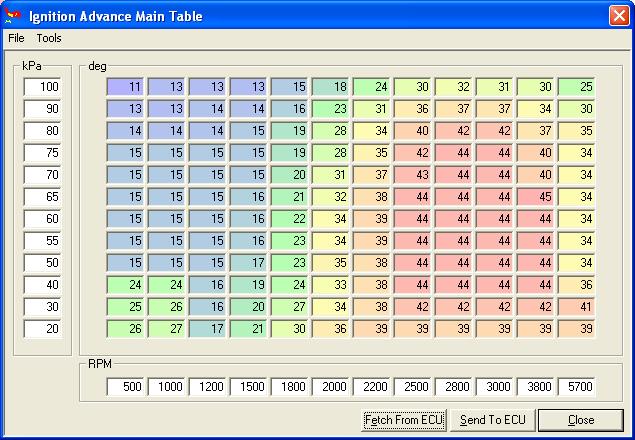This screenshot has width=635, height=440.
Task: Click the 2000 RPM axis field
Action: (330, 387)
